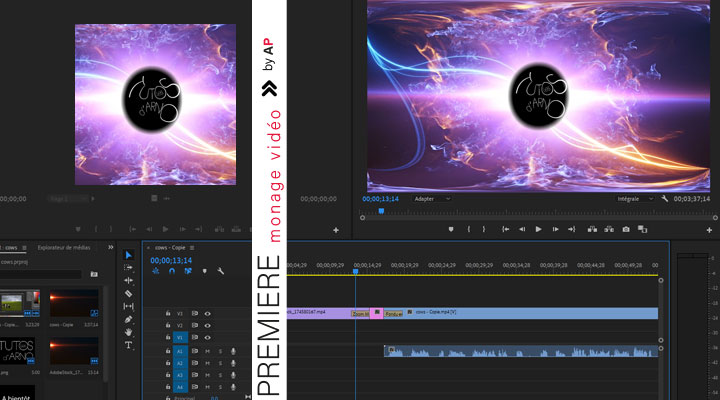Image resolution: width=720 pixels, height=400 pixels.
Task: Go to In point in Program Monitor
Action: (x=506, y=229)
